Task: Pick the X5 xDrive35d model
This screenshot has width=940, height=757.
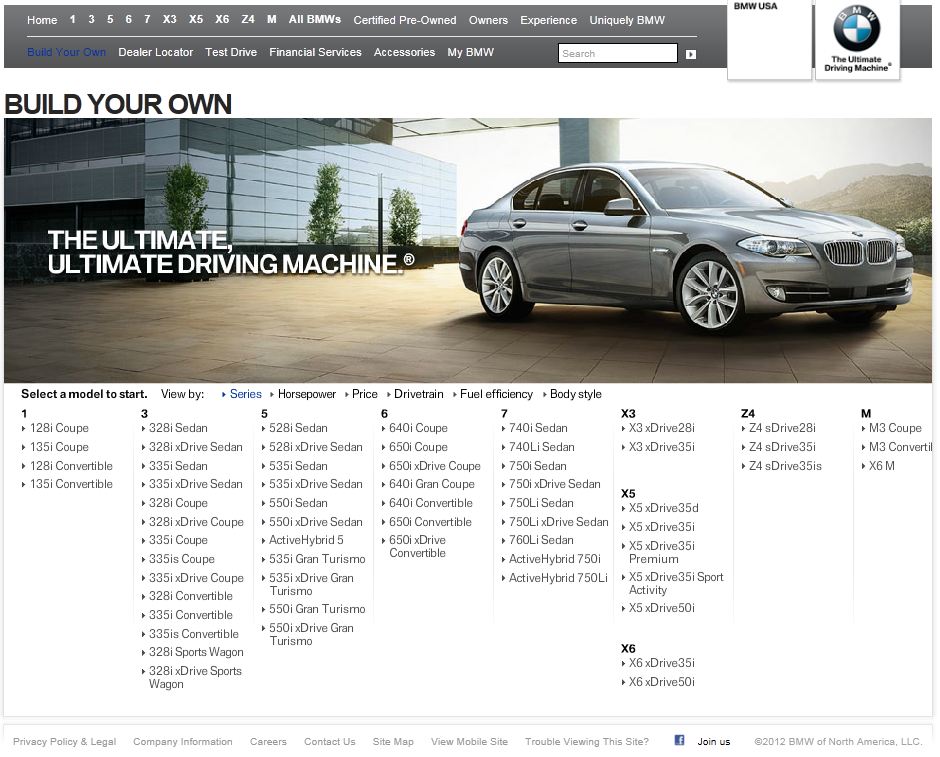Action: coord(663,508)
